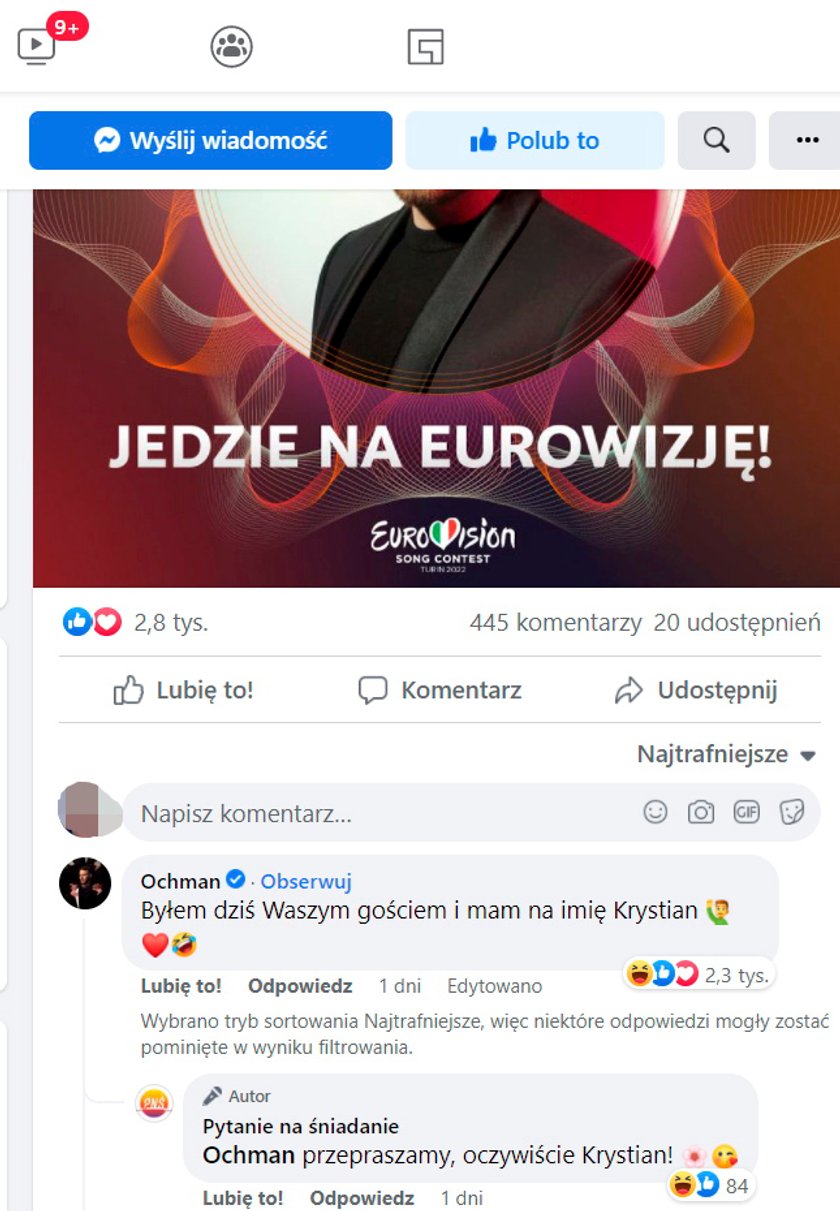This screenshot has height=1211, width=840.
Task: Toggle Lubię to! on the post
Action: pos(183,690)
